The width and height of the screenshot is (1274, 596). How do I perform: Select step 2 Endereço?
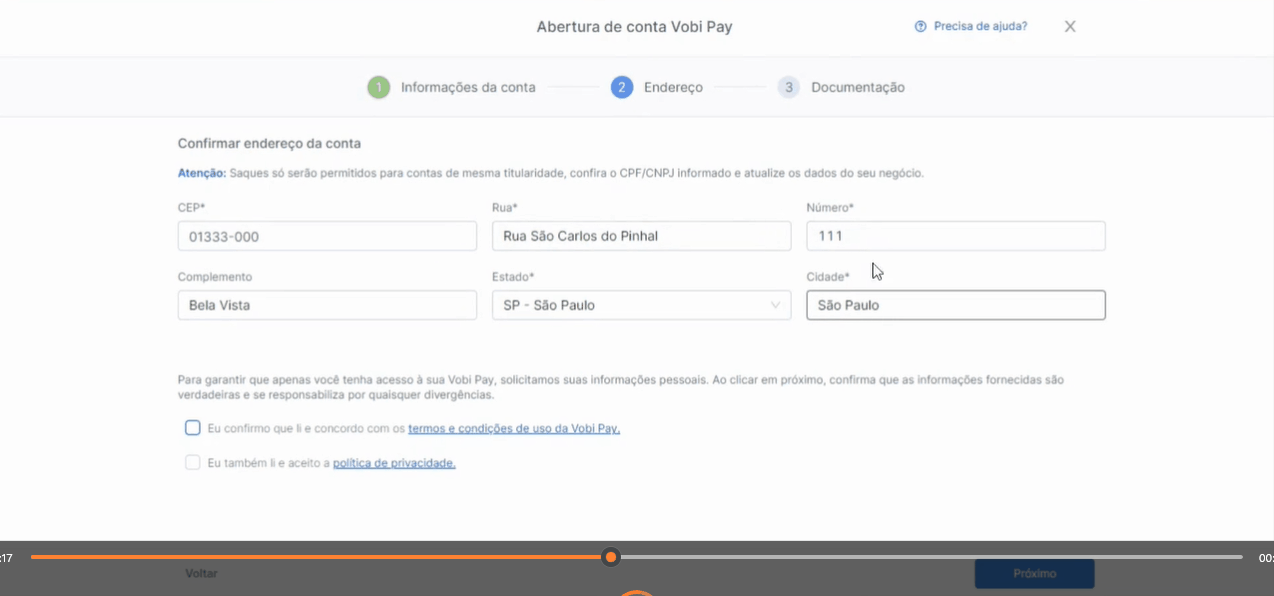click(657, 88)
